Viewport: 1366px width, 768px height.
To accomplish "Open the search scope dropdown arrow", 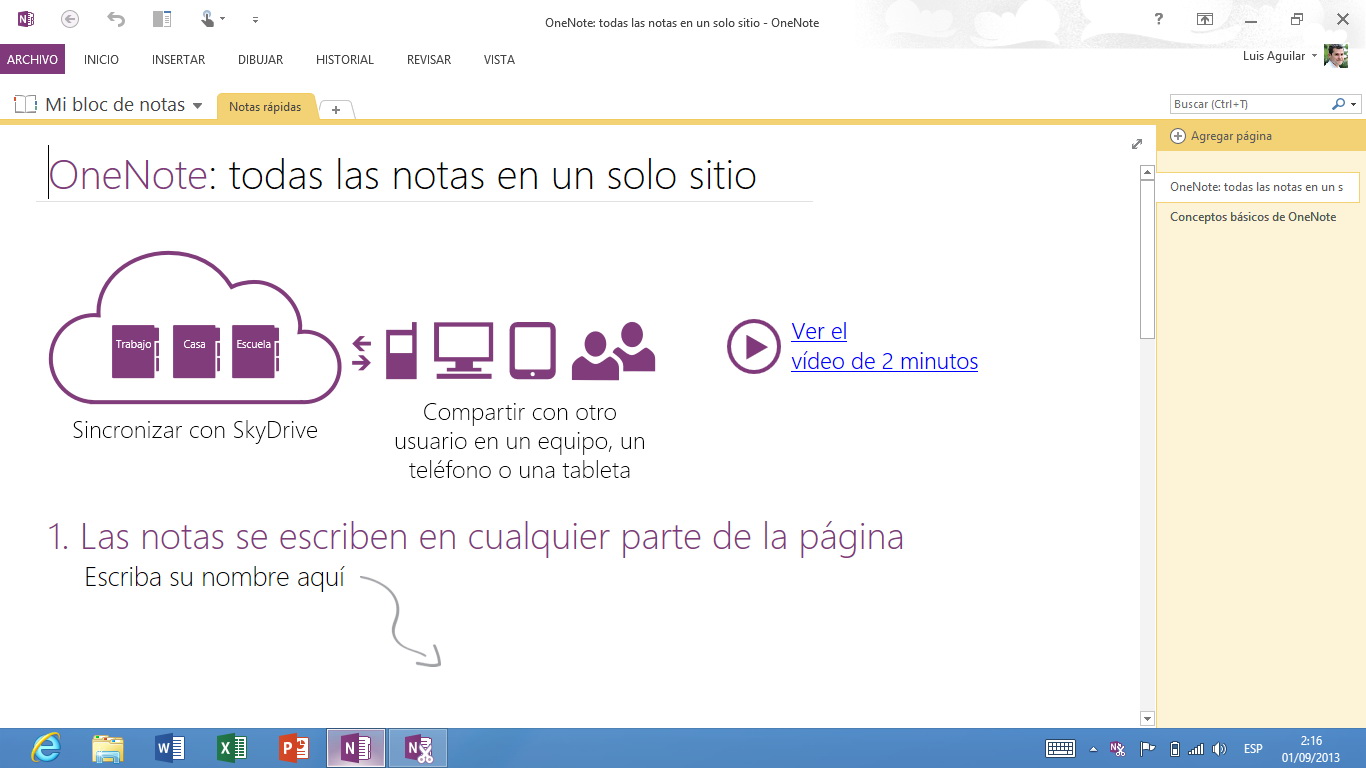I will point(1354,104).
